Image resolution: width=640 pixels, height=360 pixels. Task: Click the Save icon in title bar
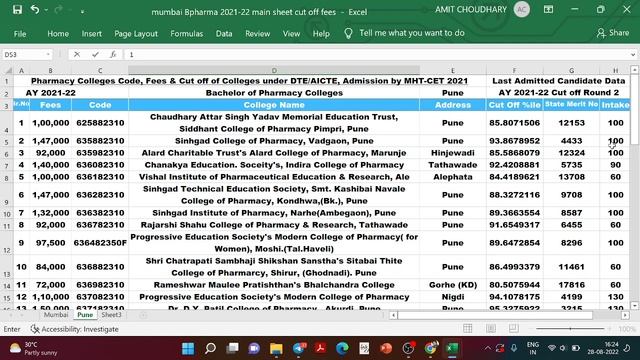point(17,10)
